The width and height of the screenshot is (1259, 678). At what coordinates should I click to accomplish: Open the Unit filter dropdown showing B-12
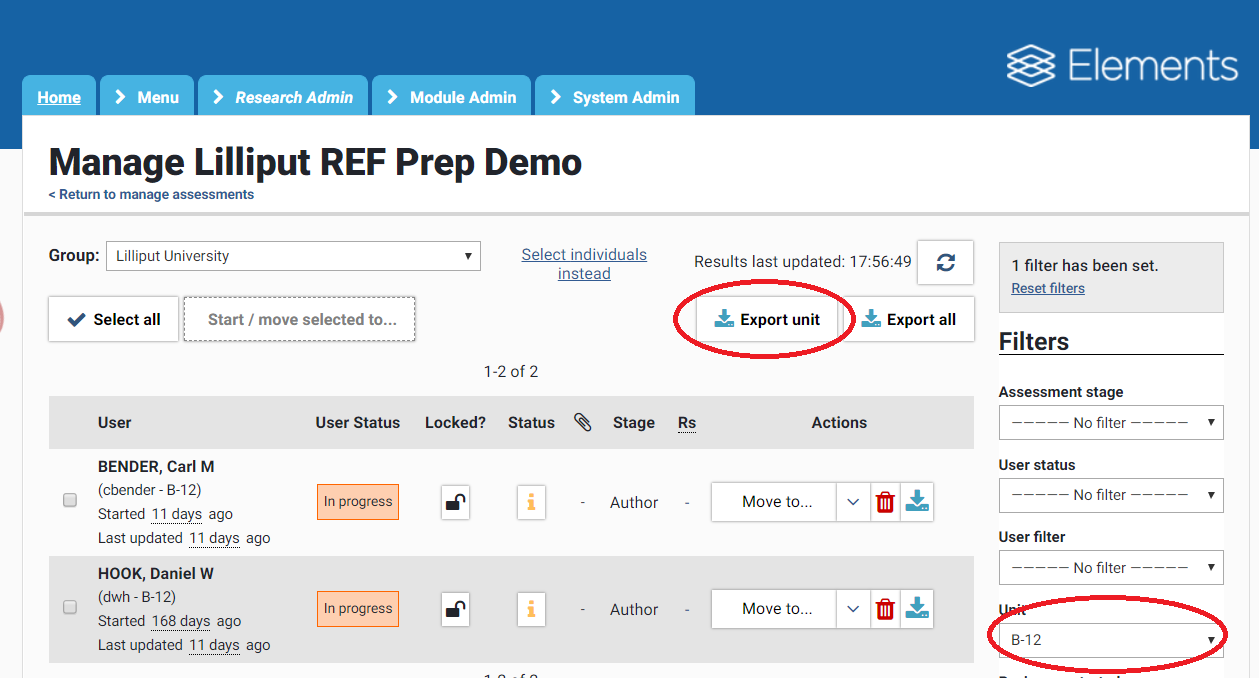(1110, 640)
